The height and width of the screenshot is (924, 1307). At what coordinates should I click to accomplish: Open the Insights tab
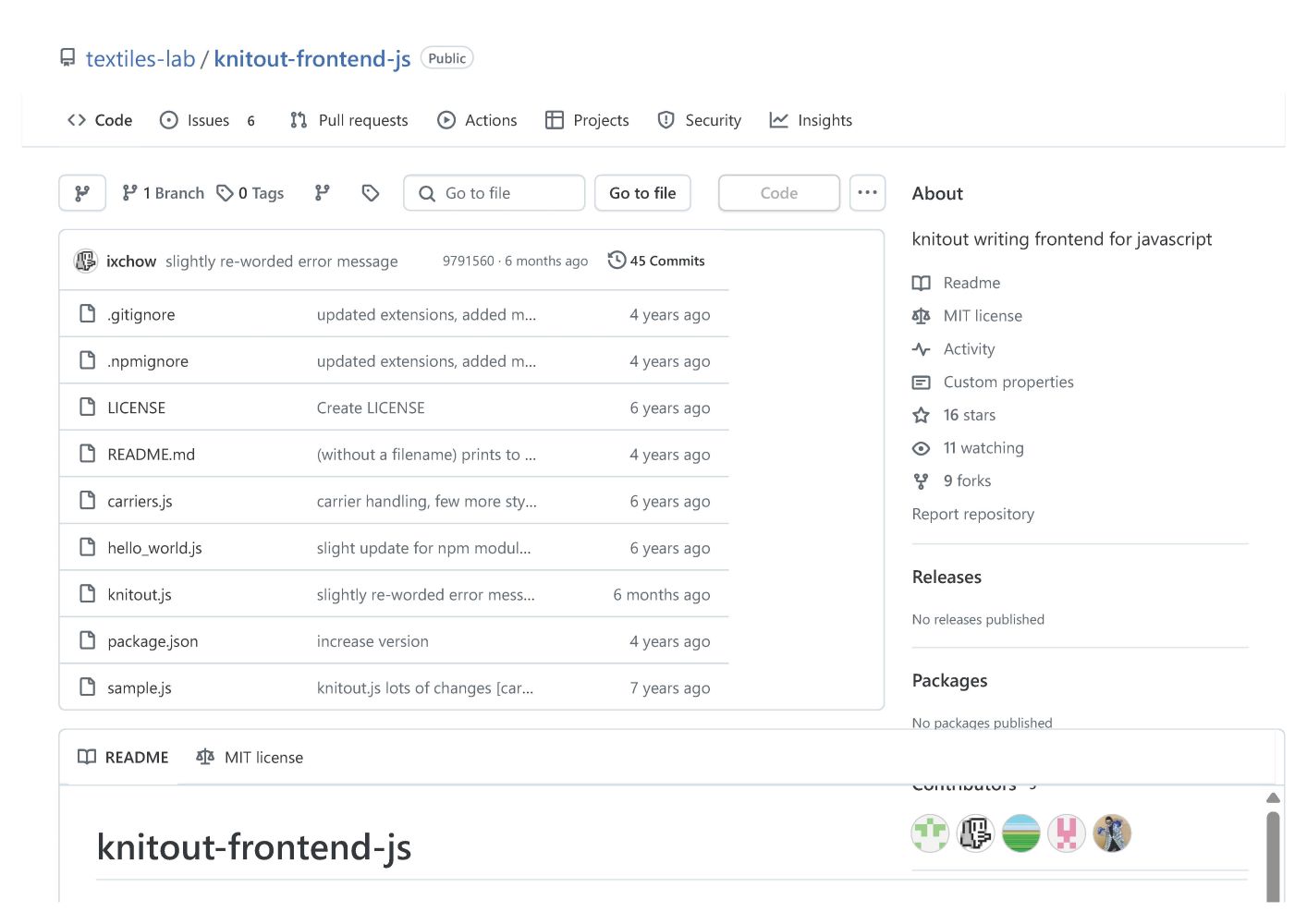pyautogui.click(x=812, y=120)
